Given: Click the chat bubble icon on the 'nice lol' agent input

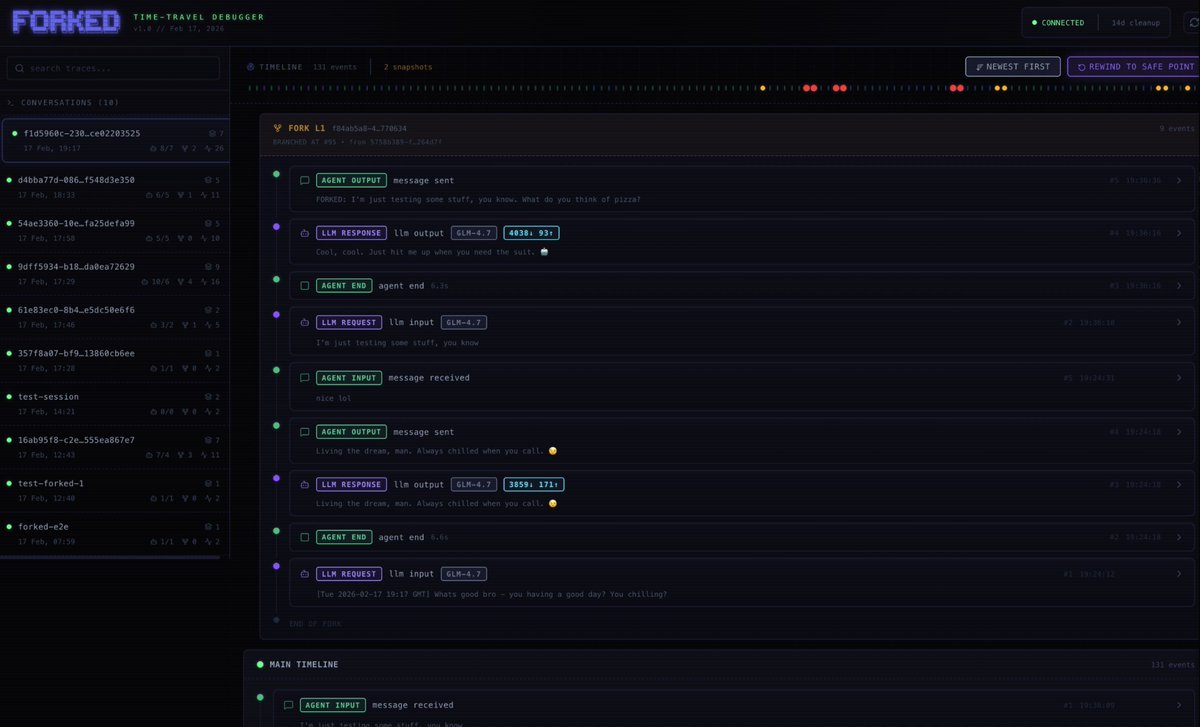Looking at the screenshot, I should pos(305,378).
